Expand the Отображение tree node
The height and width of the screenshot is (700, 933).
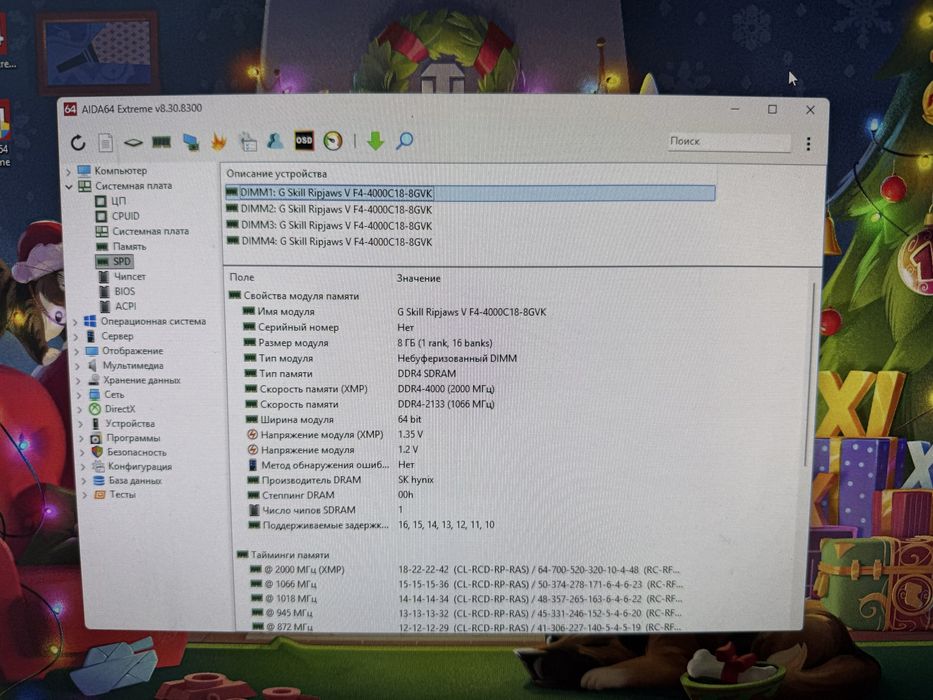pos(77,352)
